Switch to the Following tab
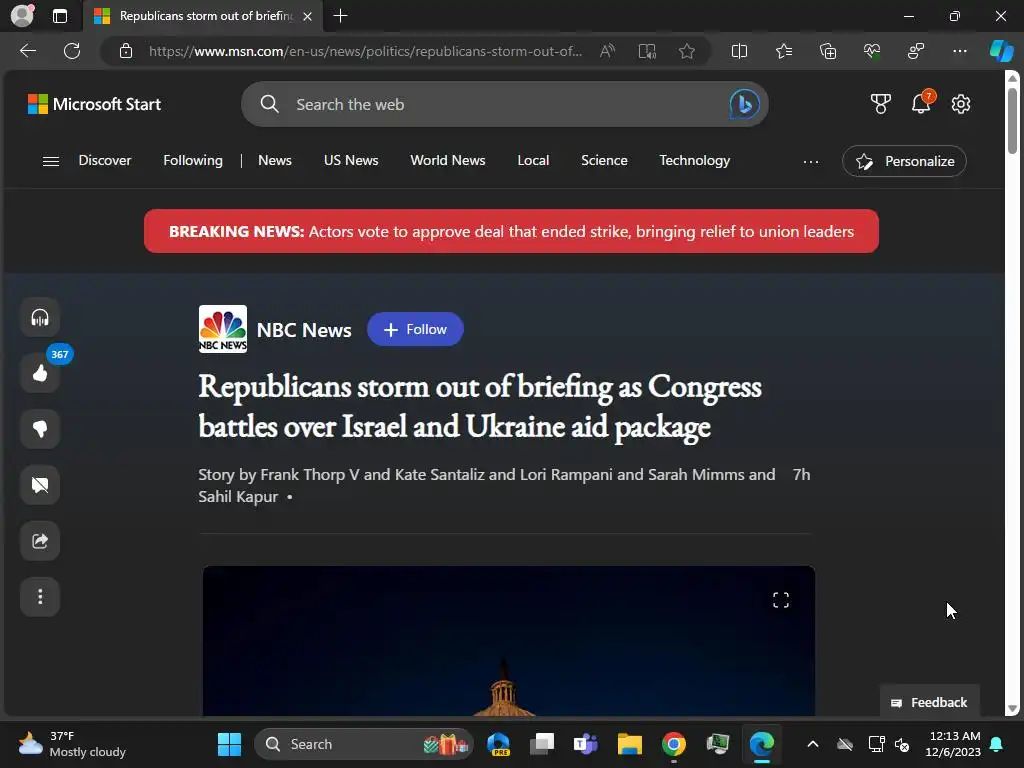Image resolution: width=1024 pixels, height=768 pixels. [x=193, y=161]
